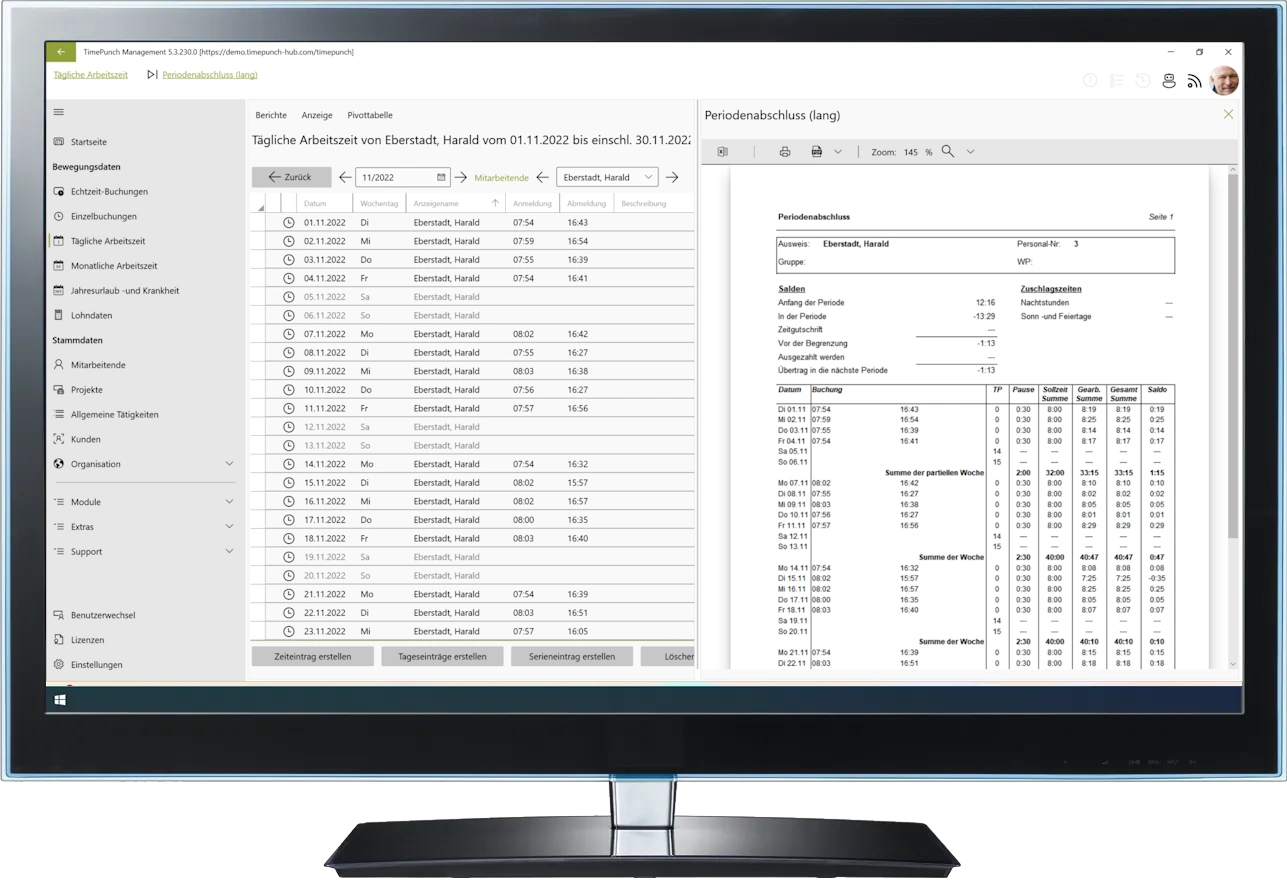Go to next month arrow after 11/2022
Viewport: 1287px width, 880px height.
(x=461, y=177)
